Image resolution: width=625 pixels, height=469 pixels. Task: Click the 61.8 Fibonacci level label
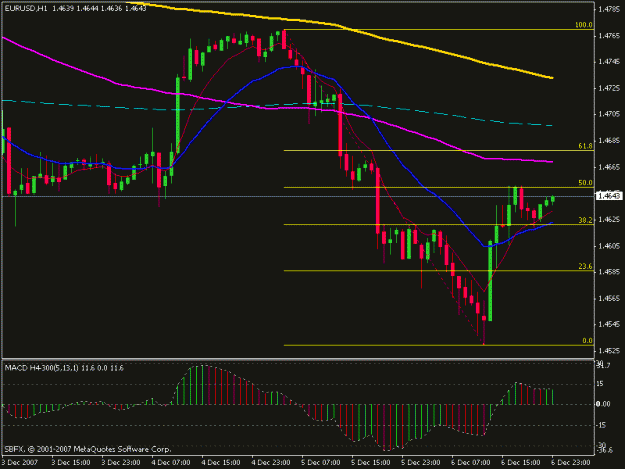click(585, 146)
